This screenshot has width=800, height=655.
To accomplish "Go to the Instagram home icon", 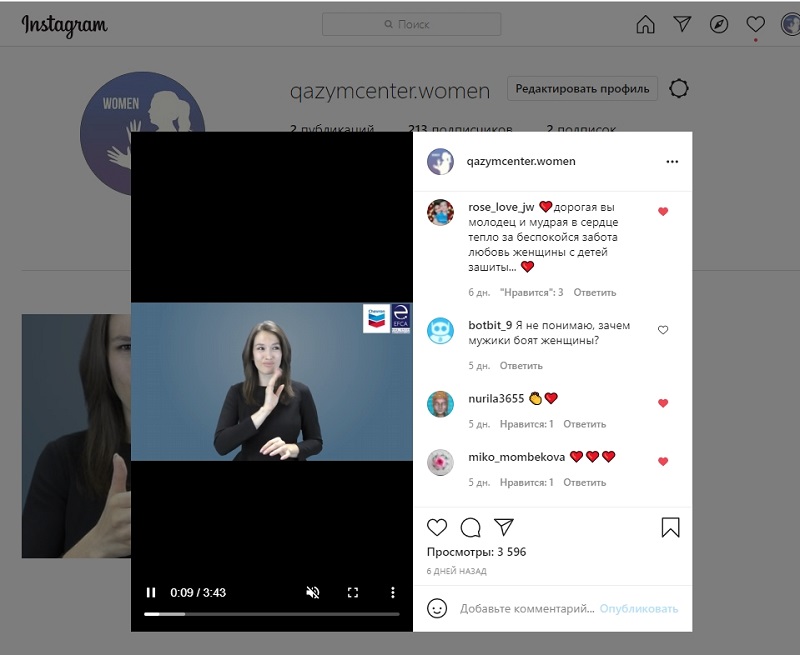I will (x=646, y=25).
